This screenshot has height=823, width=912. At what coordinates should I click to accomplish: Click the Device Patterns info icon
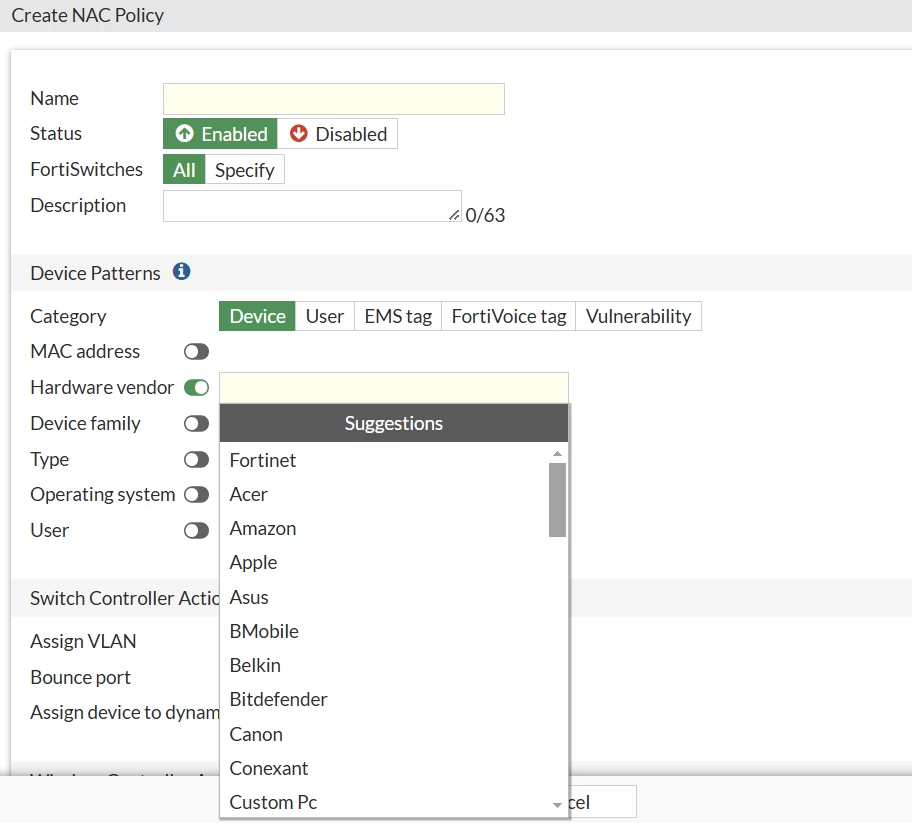tap(181, 272)
